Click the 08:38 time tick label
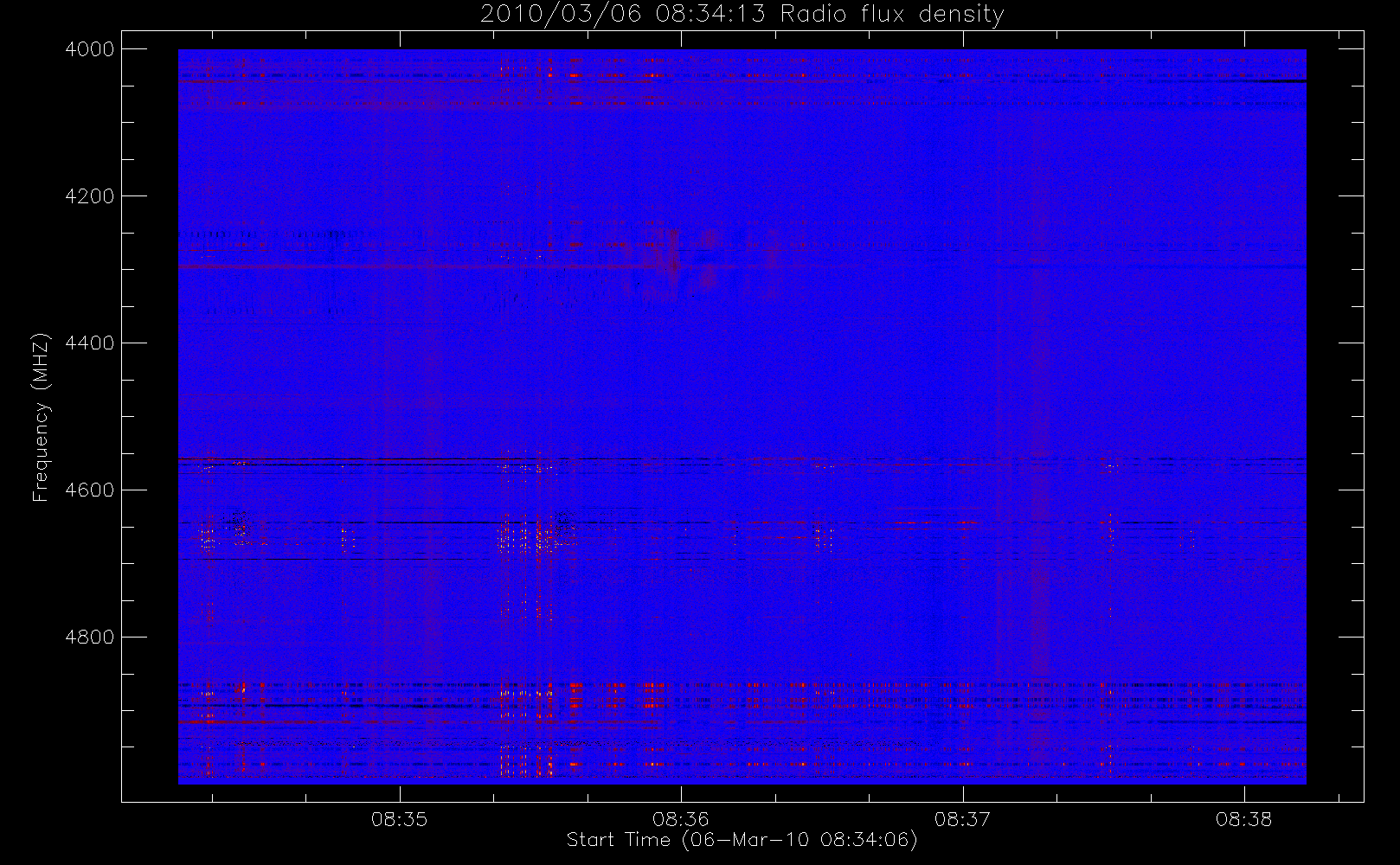 (1244, 819)
